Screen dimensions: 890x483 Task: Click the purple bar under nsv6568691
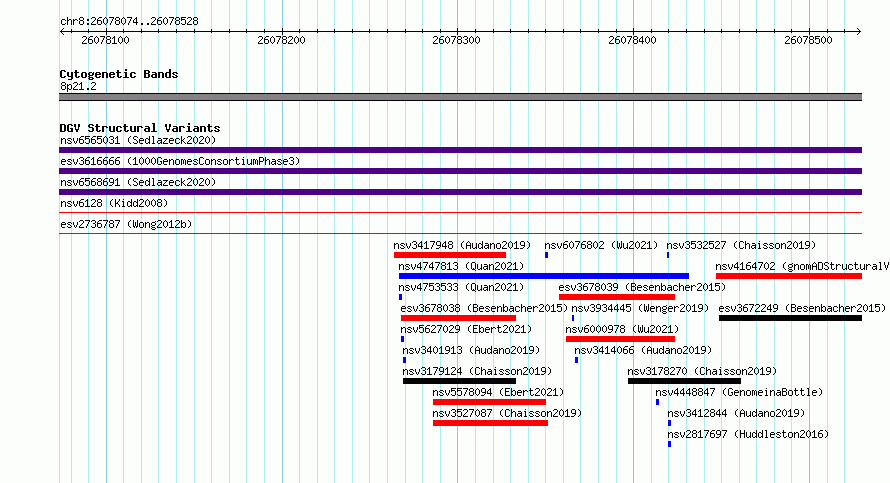coord(460,192)
